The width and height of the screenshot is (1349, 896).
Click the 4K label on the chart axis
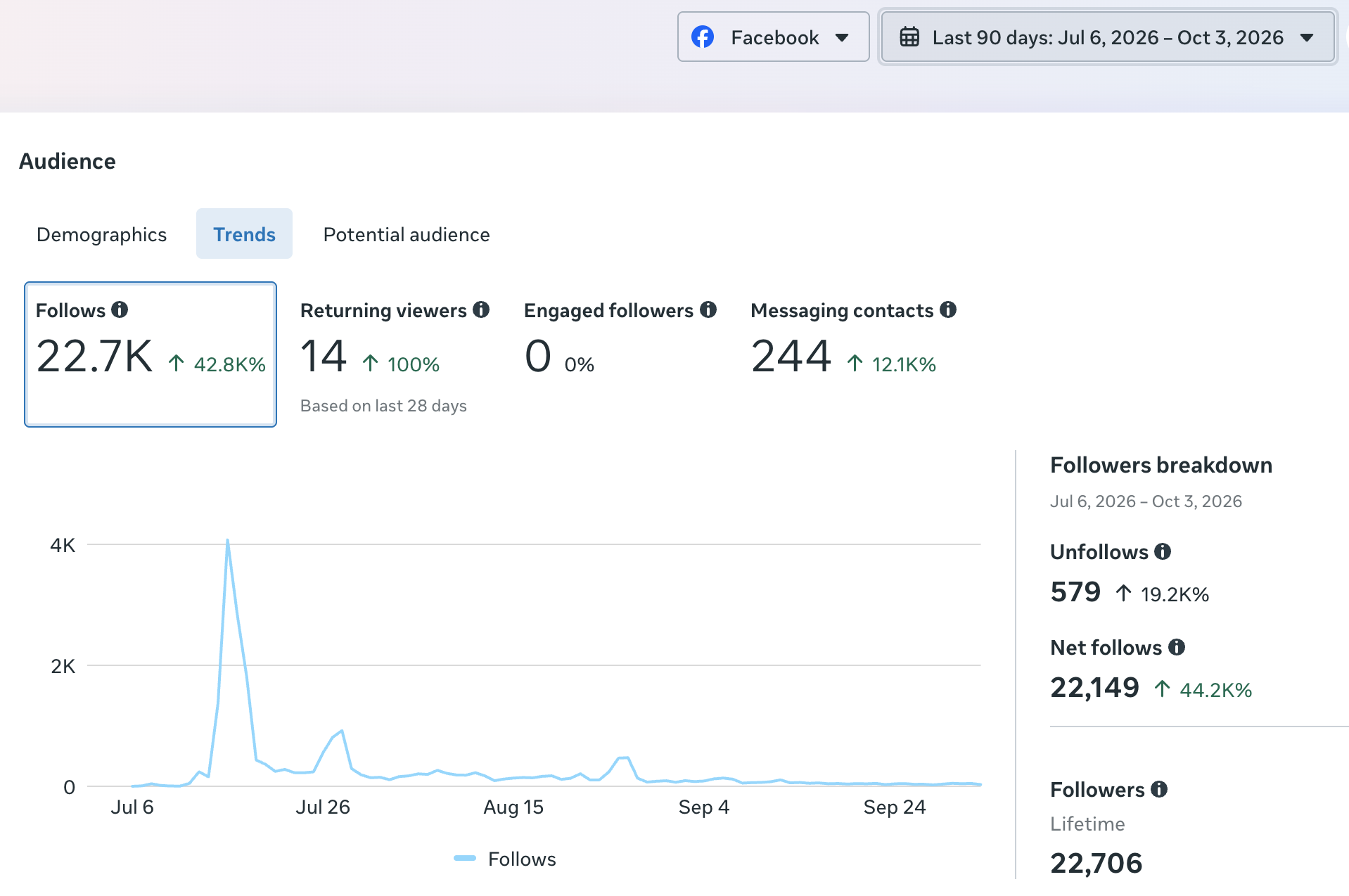[63, 545]
